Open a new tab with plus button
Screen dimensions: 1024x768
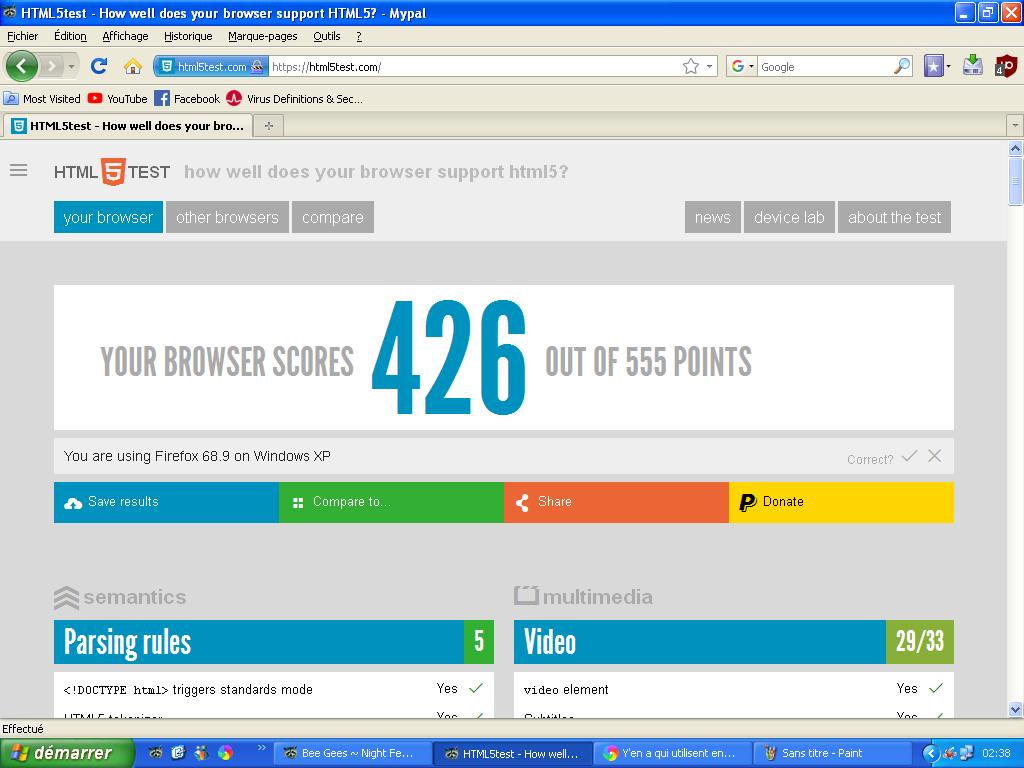[268, 125]
